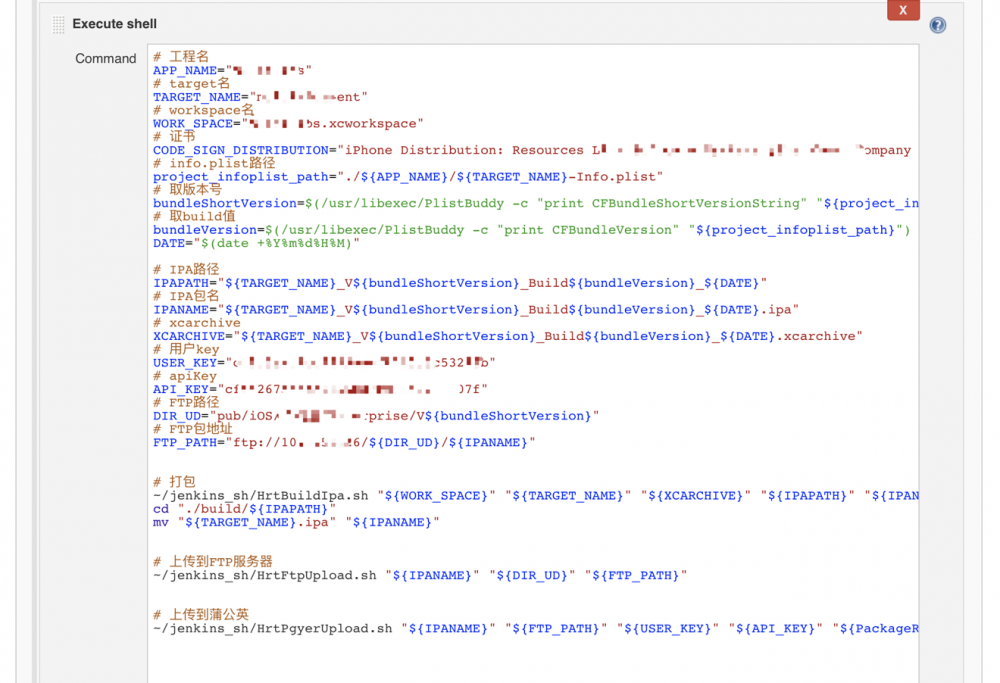Click the WORK_SPACE xcworkspace line
Viewport: 1000px width, 683px height.
pyautogui.click(x=288, y=124)
